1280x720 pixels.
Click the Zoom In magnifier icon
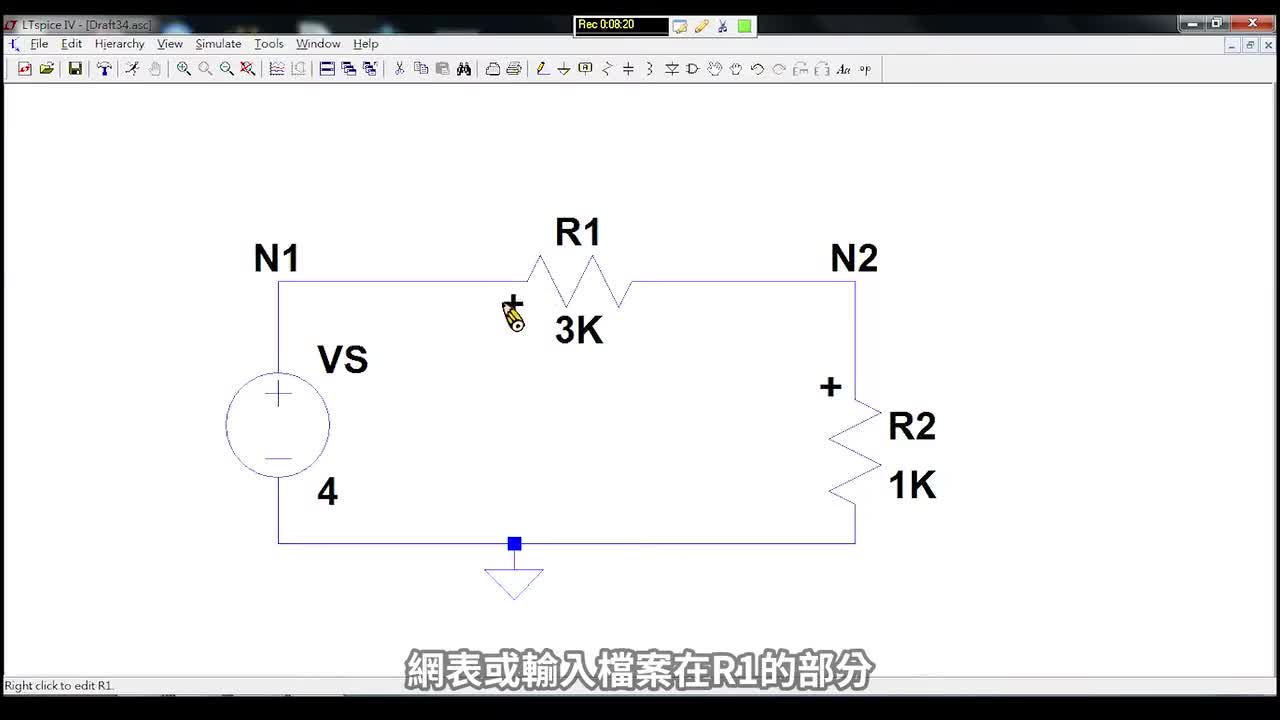coord(184,69)
